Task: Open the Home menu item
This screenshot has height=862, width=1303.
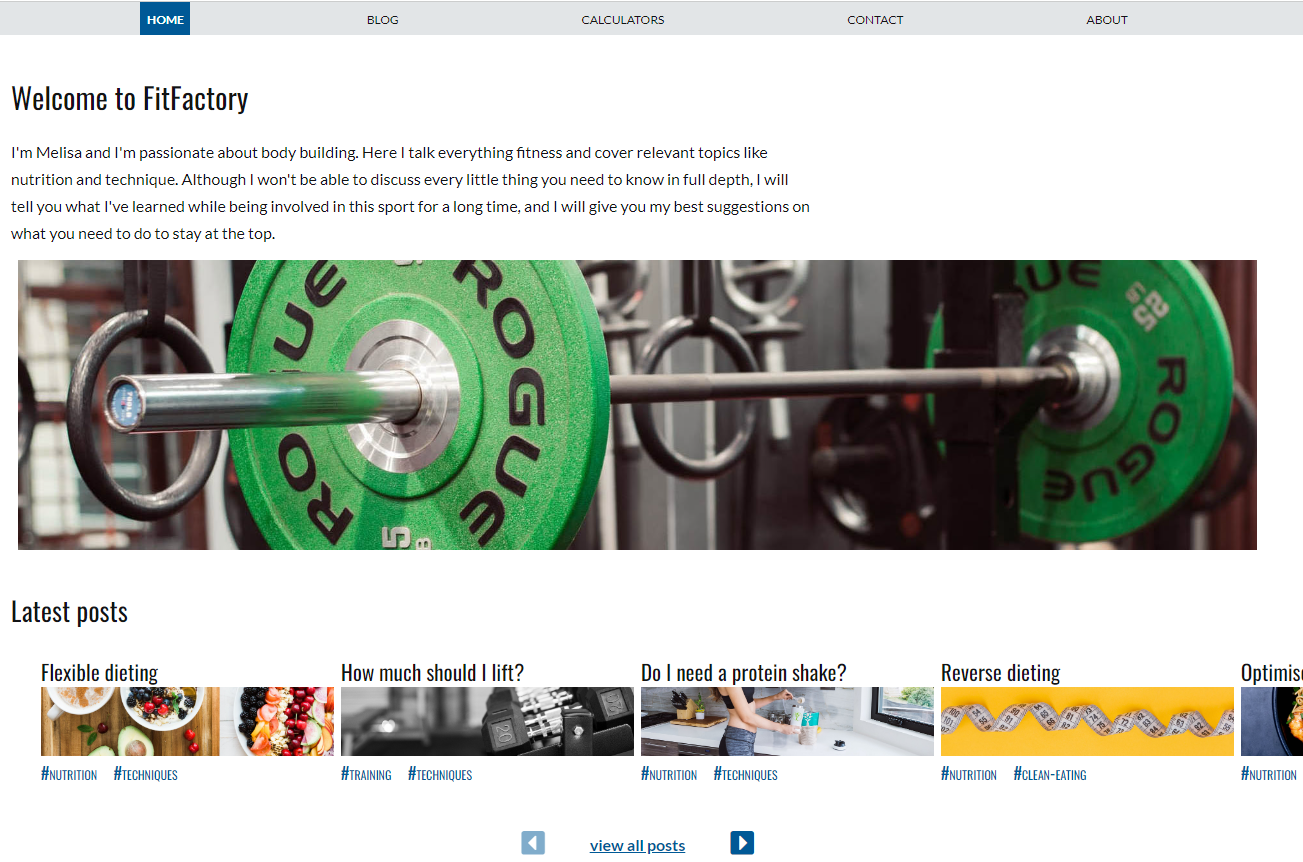Action: (165, 19)
